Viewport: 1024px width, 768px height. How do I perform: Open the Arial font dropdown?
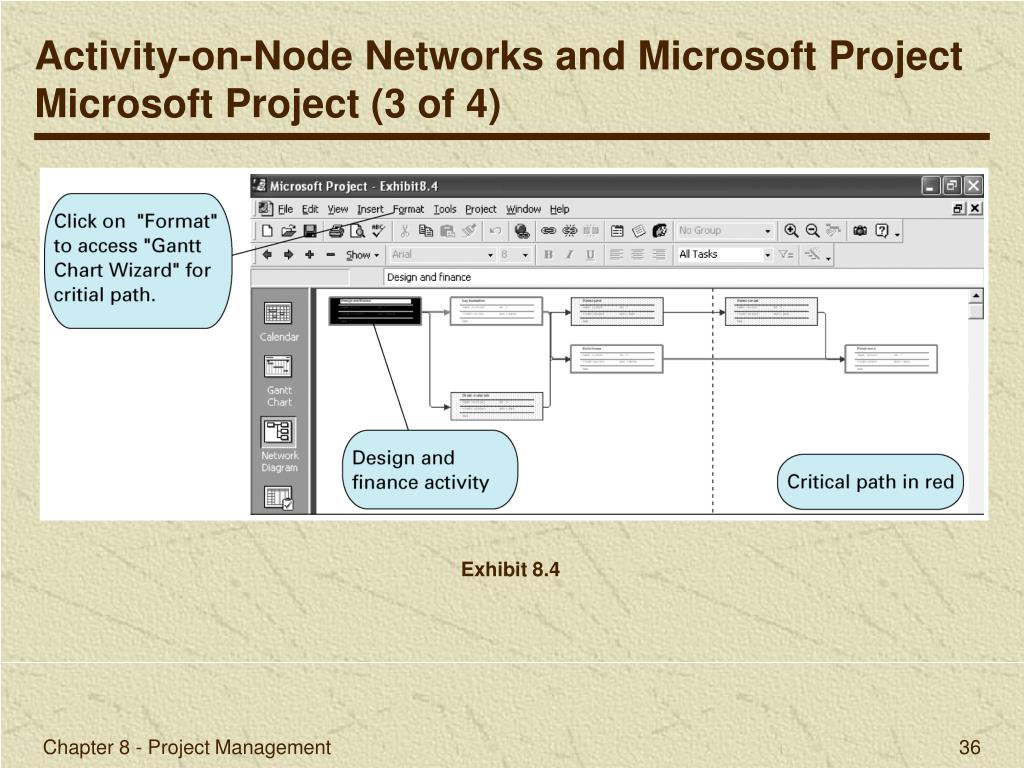coord(490,255)
